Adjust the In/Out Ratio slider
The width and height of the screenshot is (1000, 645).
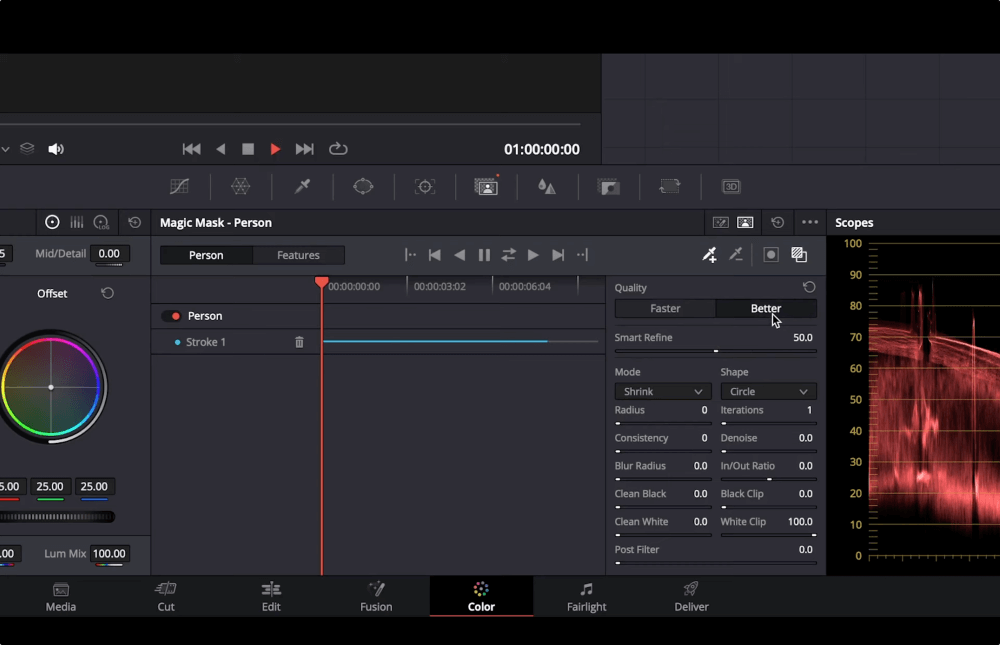(768, 479)
